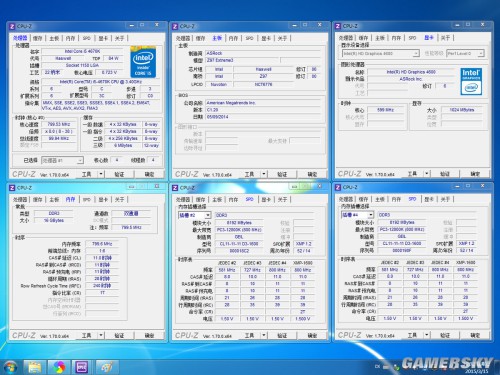Open the Windows Start orb
The height and width of the screenshot is (375, 500).
click(x=10, y=367)
